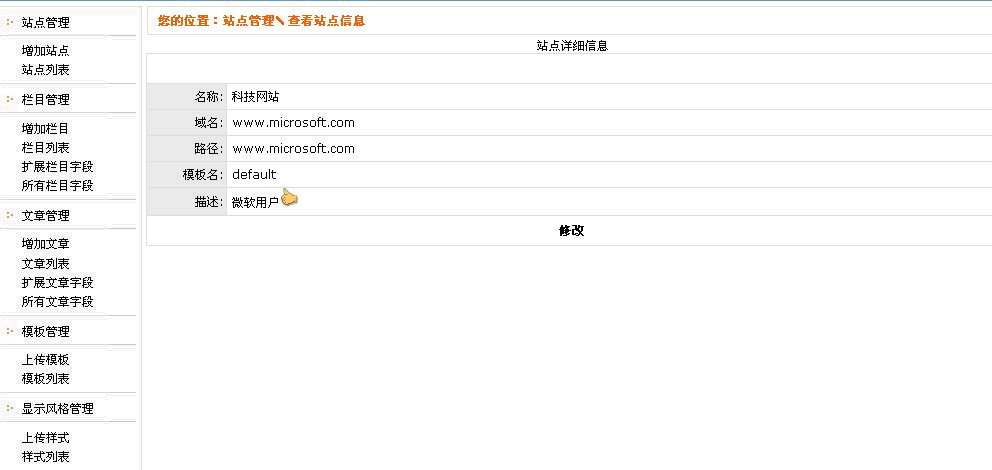Click the 模板管理 section icon
The image size is (992, 470).
(11, 331)
